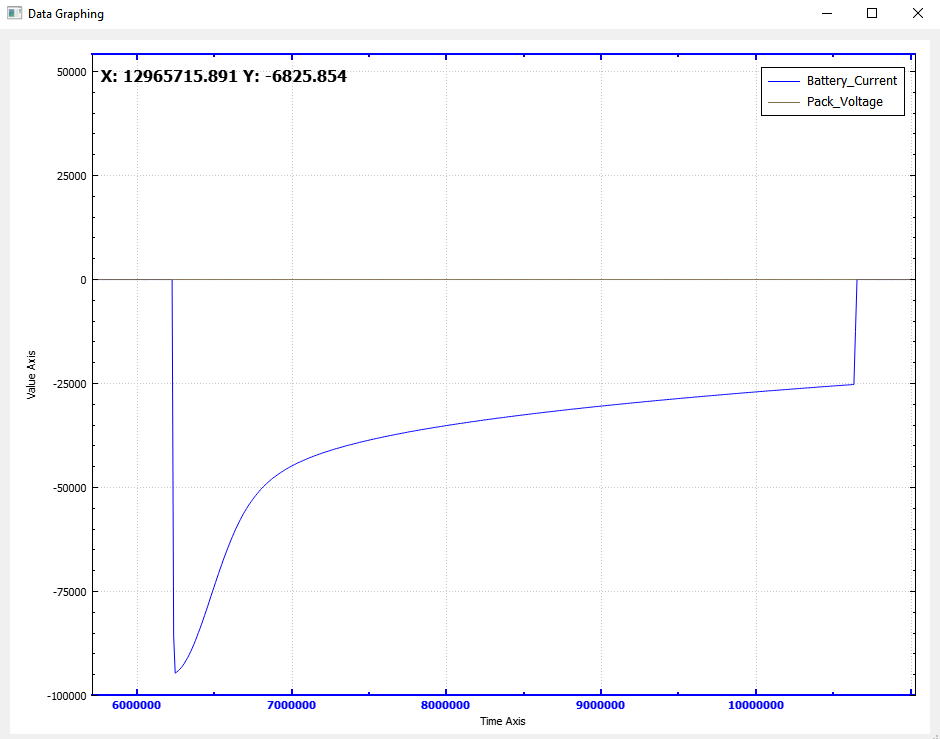The width and height of the screenshot is (940, 739).
Task: Select the Pack_Voltage legend entry
Action: coord(844,102)
